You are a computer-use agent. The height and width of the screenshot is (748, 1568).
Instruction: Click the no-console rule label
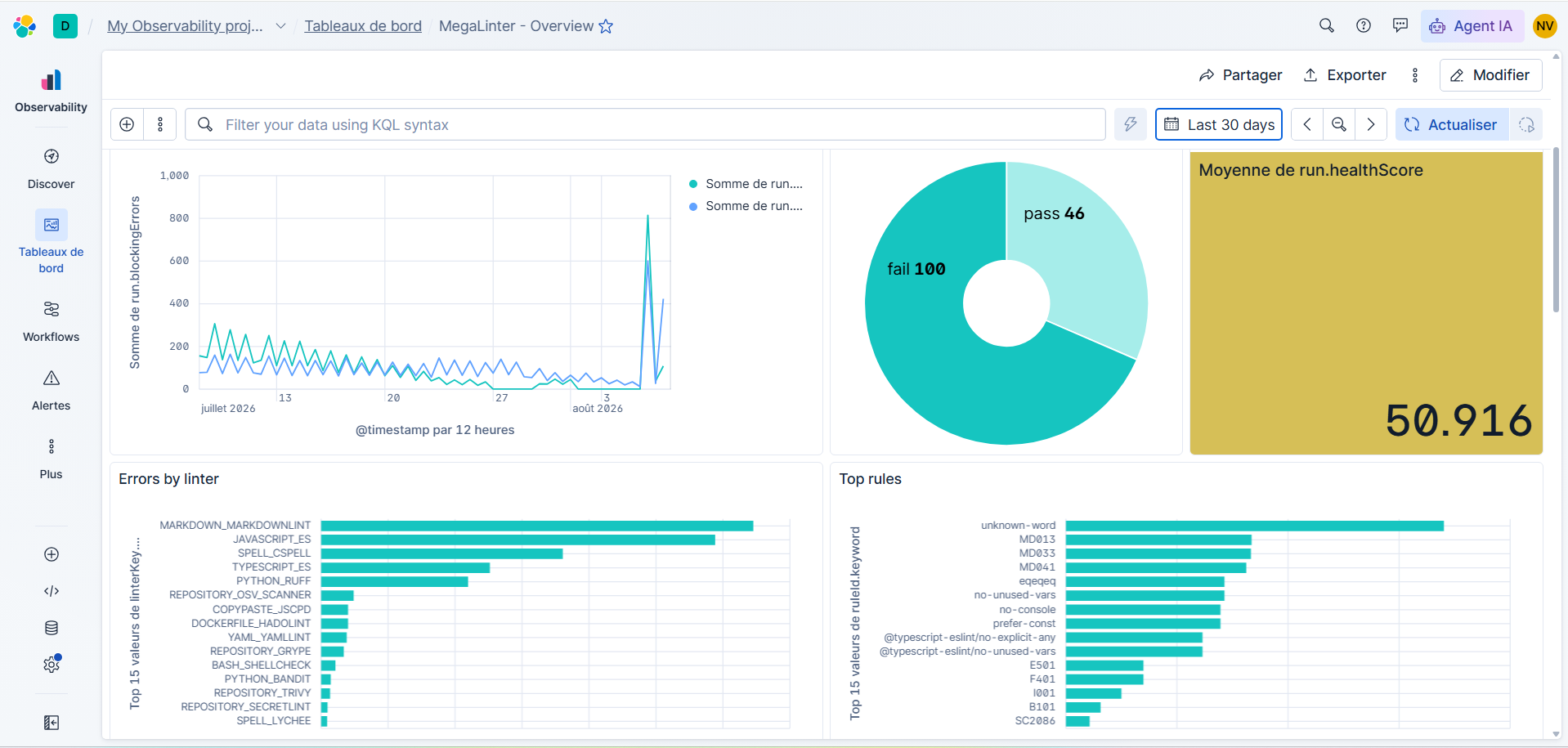[x=1027, y=610]
